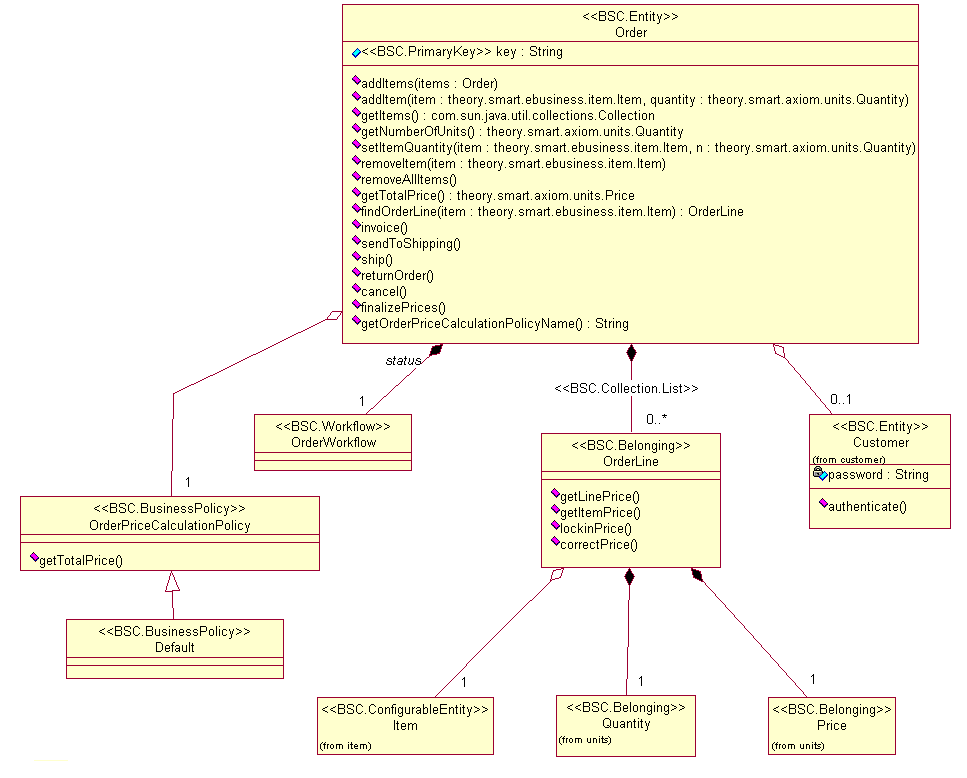The image size is (967, 778).
Task: Click the operation icon beside authenticate()
Action: [x=823, y=503]
